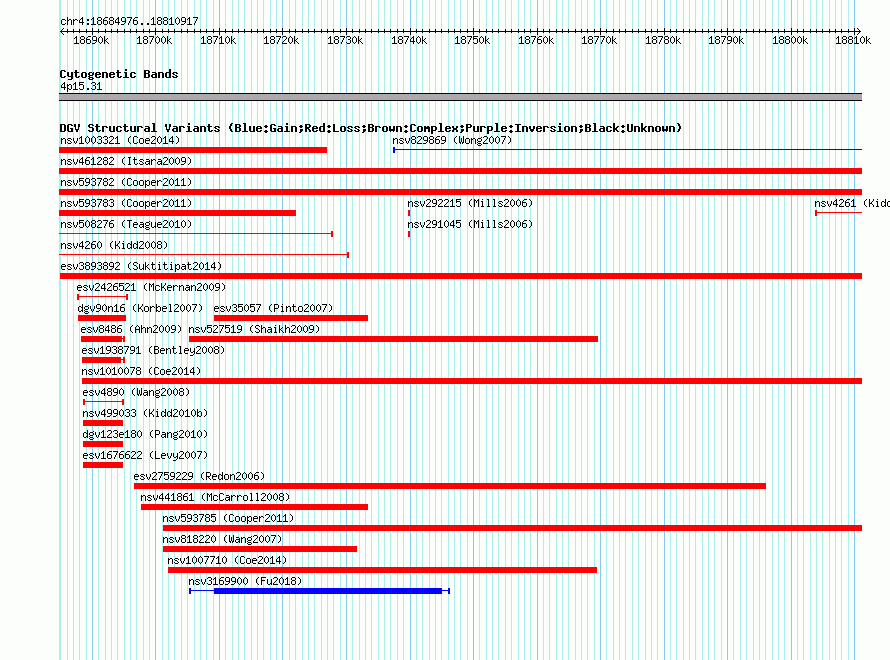Click the dgv123e180 (Pang2010) label
The image size is (890, 660).
click(x=145, y=434)
